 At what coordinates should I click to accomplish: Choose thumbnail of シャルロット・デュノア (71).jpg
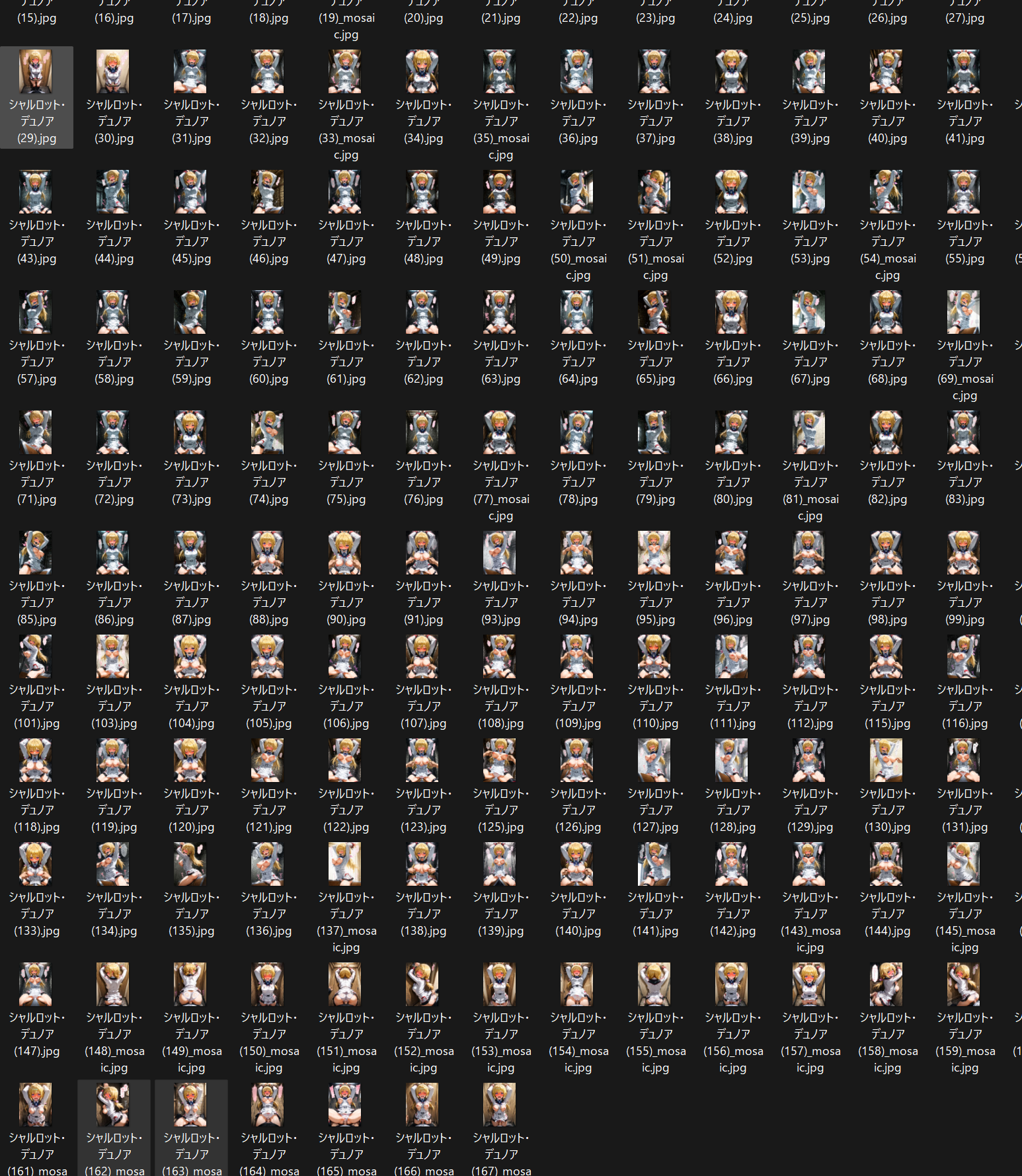click(36, 432)
